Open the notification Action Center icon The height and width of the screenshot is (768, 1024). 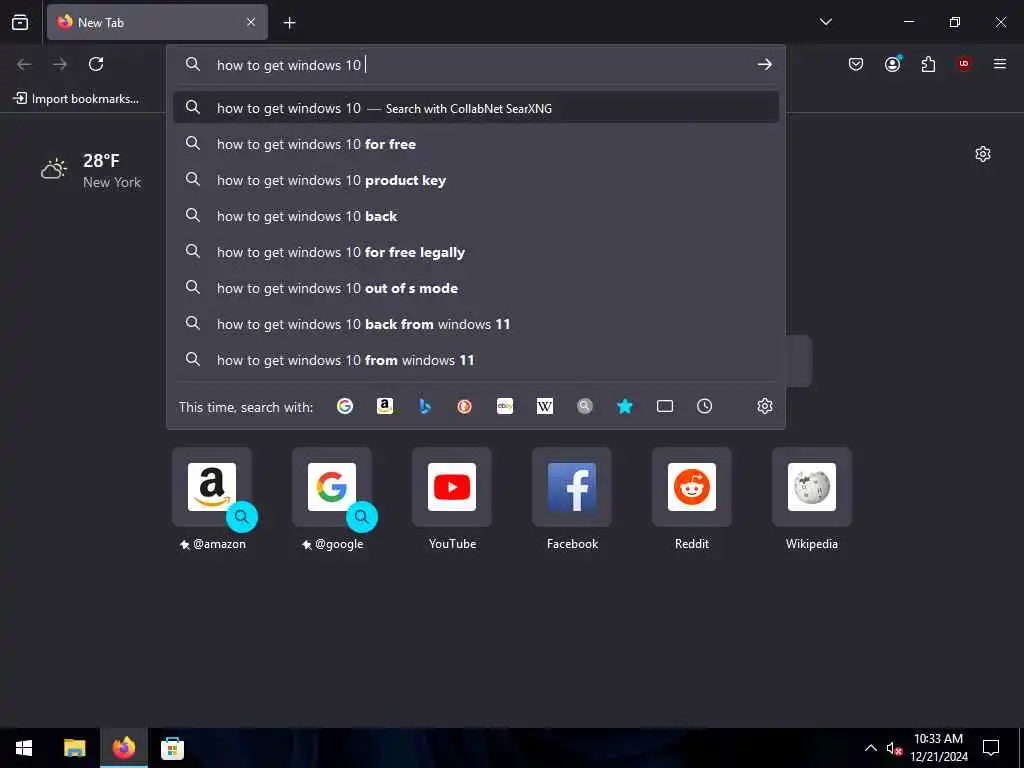tap(991, 748)
